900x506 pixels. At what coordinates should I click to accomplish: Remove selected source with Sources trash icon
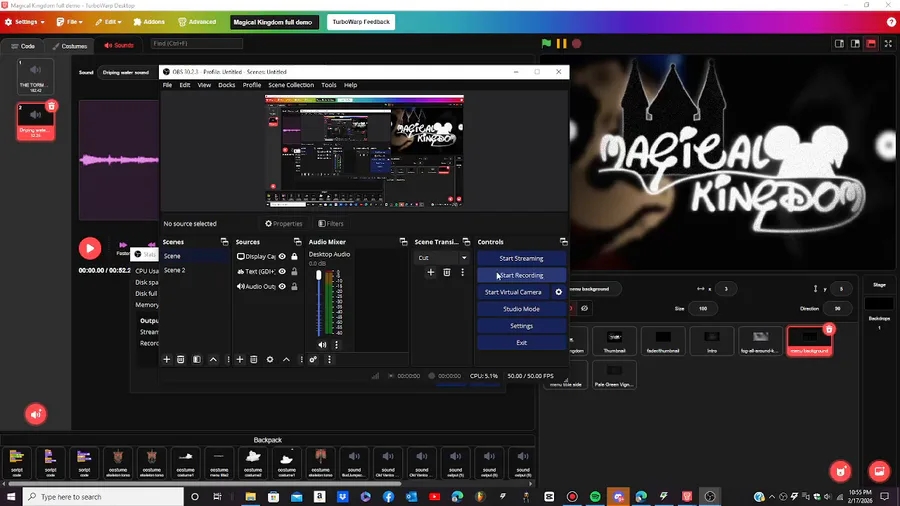[x=254, y=360]
